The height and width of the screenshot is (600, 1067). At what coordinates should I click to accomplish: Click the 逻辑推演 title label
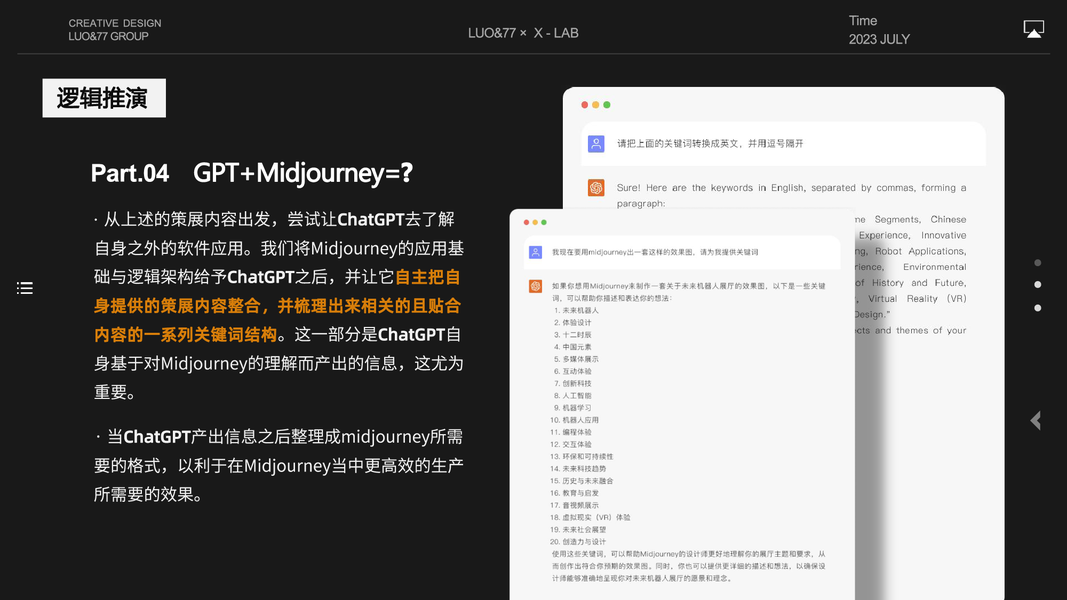pyautogui.click(x=103, y=98)
